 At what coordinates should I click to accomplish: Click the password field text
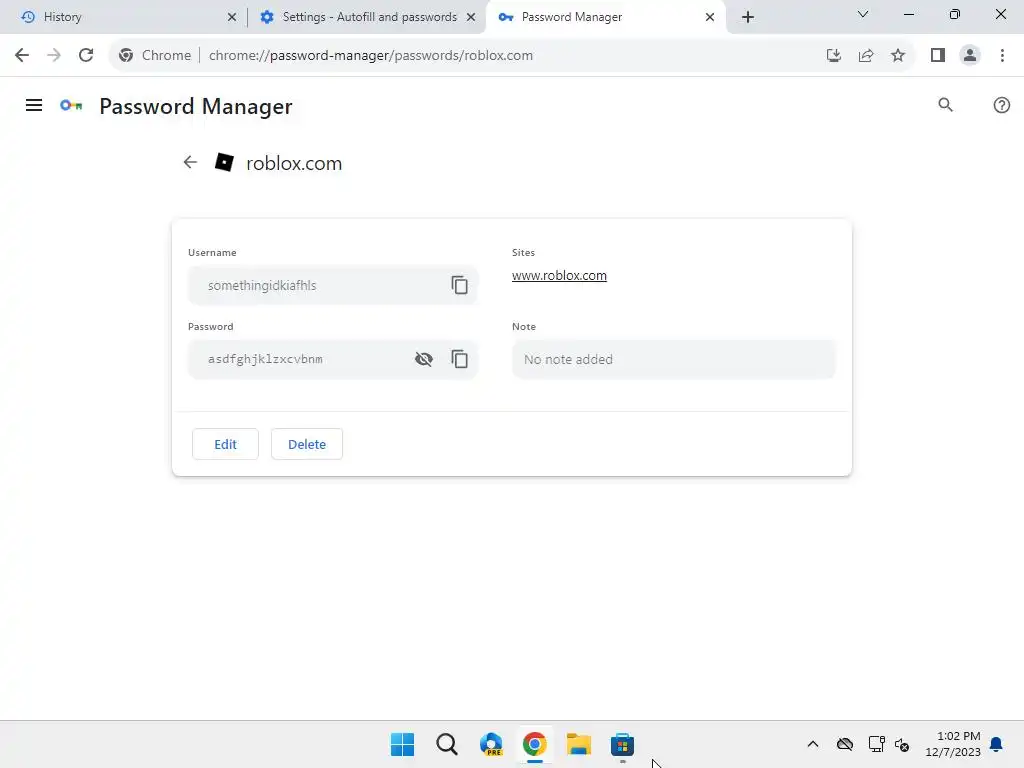(x=265, y=359)
